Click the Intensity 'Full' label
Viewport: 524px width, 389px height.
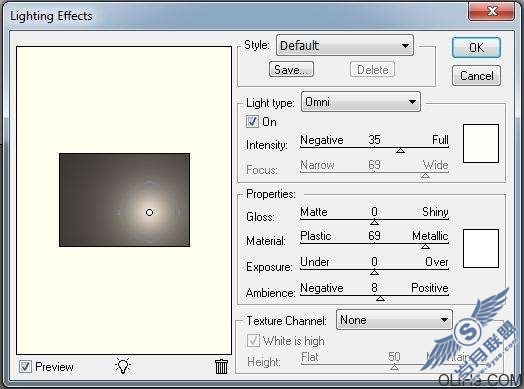click(x=440, y=139)
